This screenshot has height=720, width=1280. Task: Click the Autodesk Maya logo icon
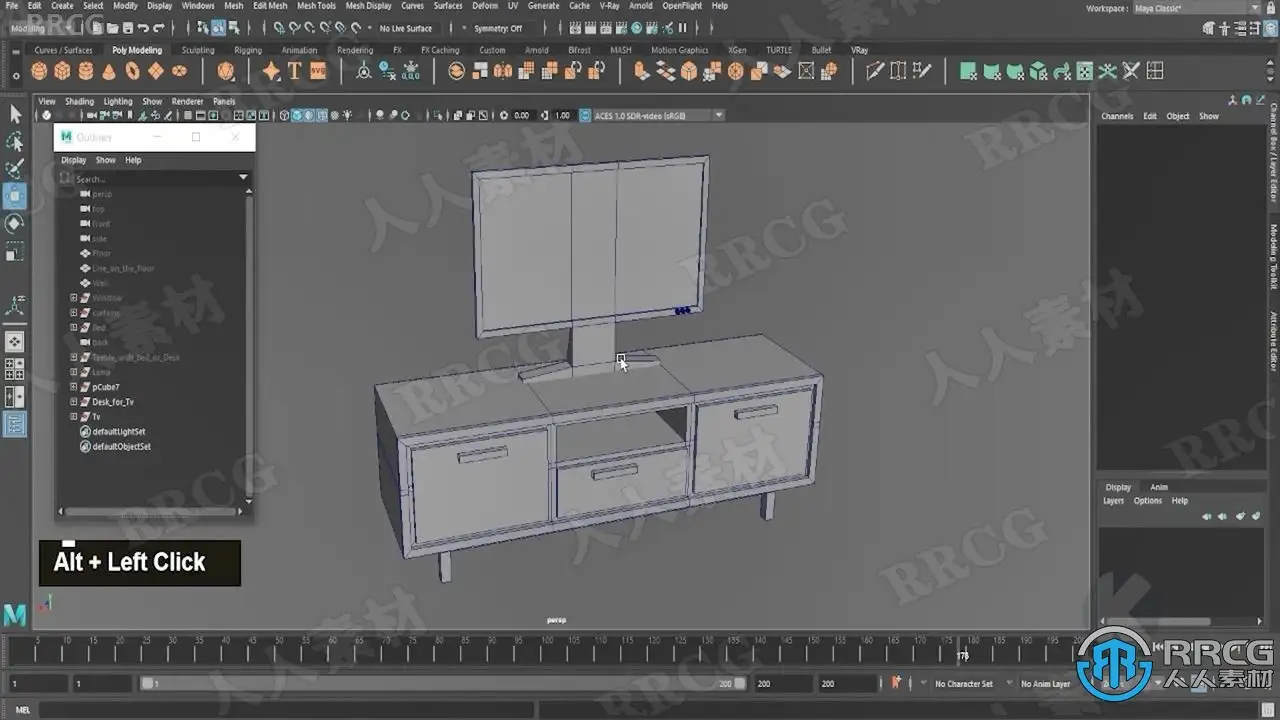pos(15,615)
